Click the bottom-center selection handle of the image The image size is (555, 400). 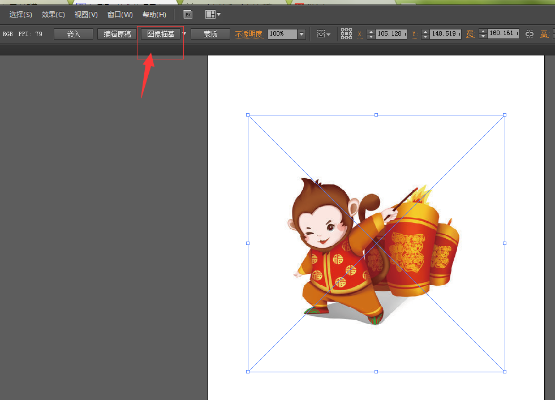click(x=376, y=372)
